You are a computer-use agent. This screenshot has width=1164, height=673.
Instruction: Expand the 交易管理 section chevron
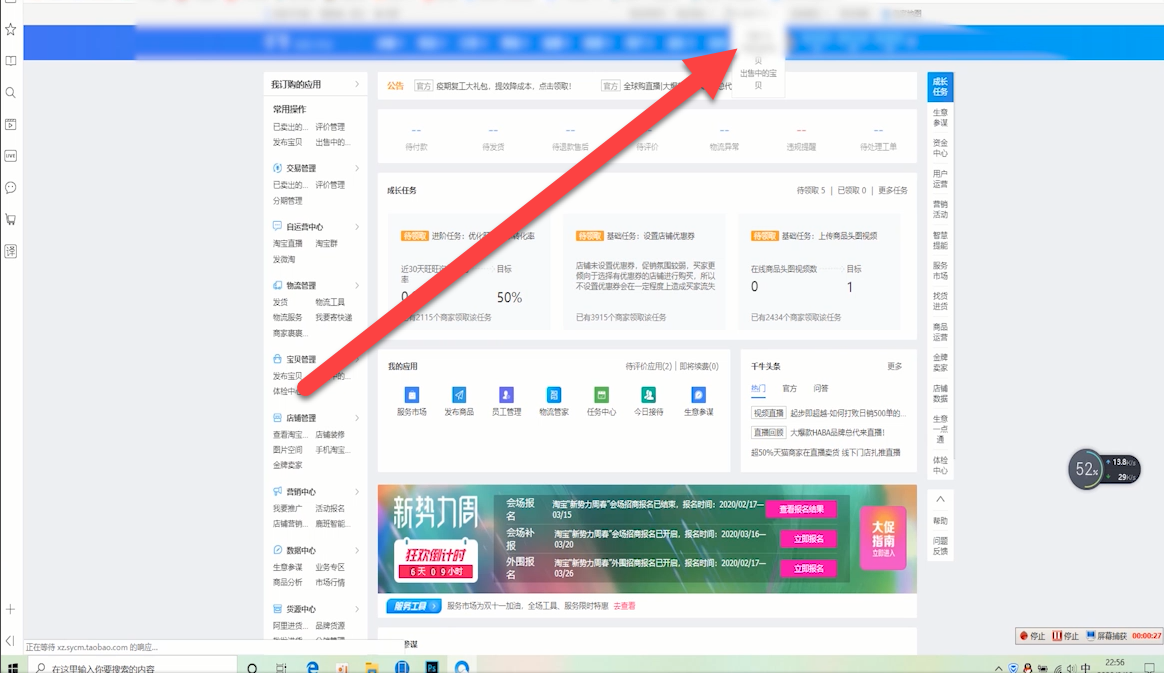(x=357, y=168)
